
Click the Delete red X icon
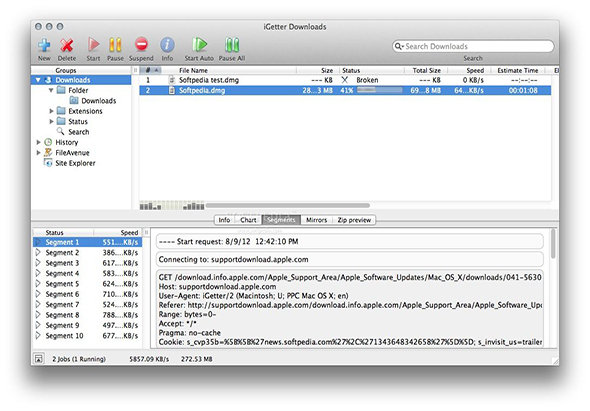67,45
